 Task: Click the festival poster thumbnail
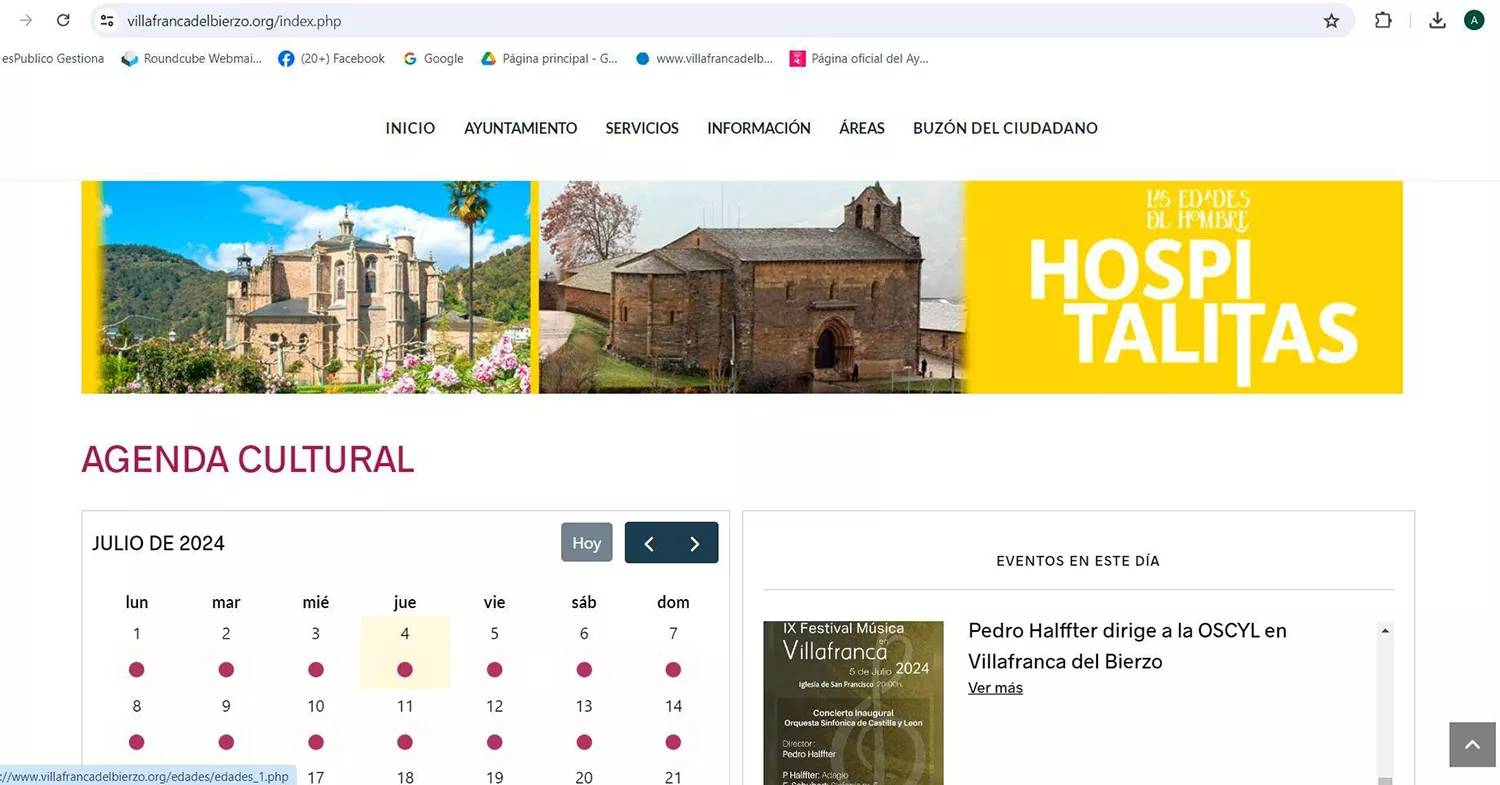[x=853, y=700]
